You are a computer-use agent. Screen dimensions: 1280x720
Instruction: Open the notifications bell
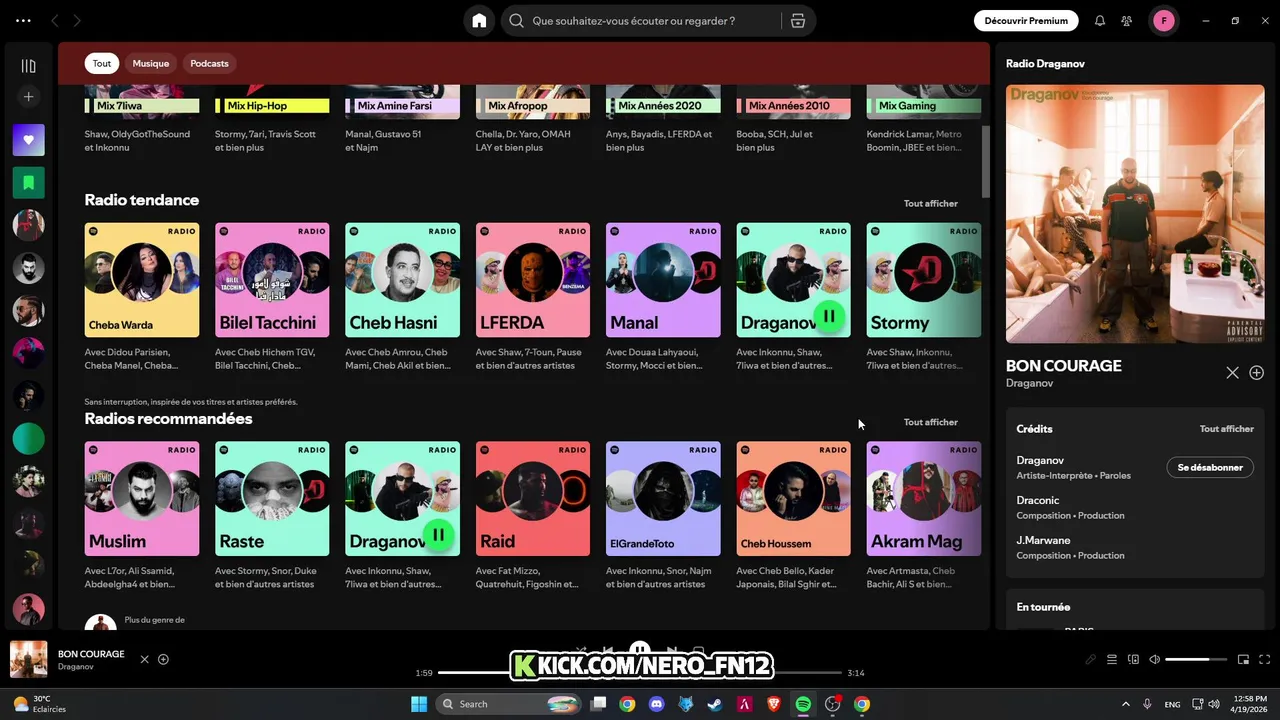(x=1100, y=21)
